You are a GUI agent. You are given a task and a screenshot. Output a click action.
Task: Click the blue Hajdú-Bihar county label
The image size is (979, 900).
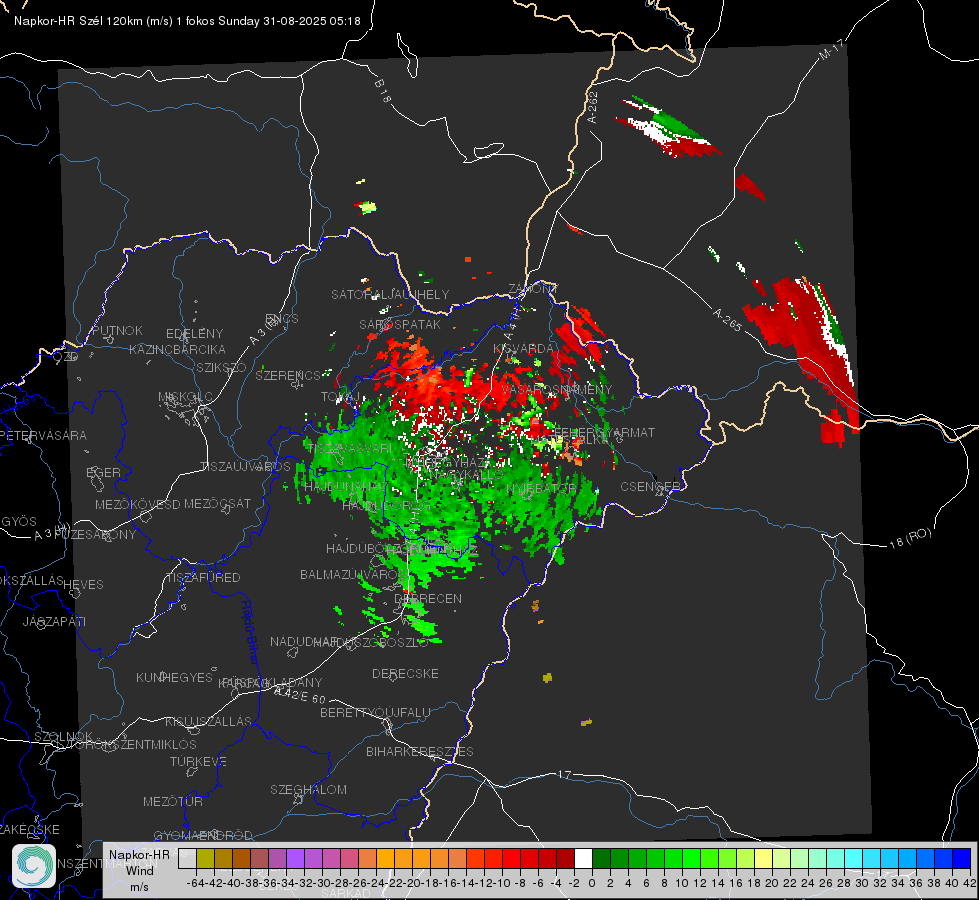(x=250, y=633)
